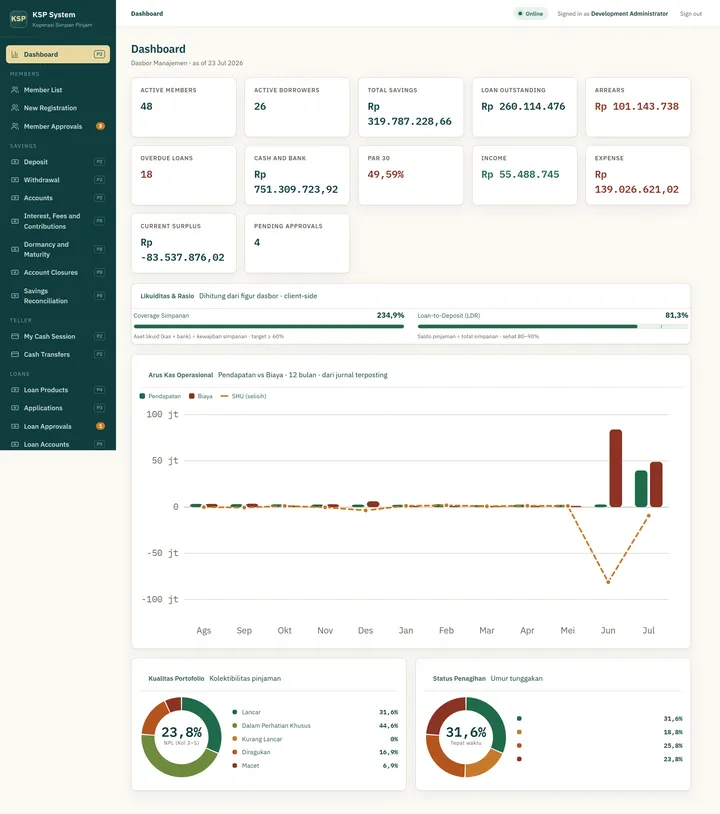Viewport: 720px width, 814px height.
Task: Click the Cash and Bank amount
Action: [x=296, y=182]
